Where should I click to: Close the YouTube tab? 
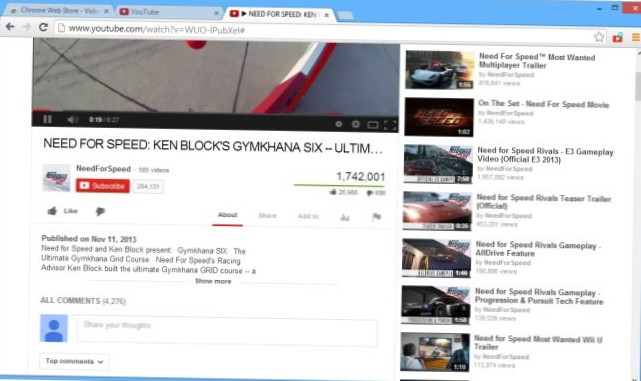click(217, 13)
